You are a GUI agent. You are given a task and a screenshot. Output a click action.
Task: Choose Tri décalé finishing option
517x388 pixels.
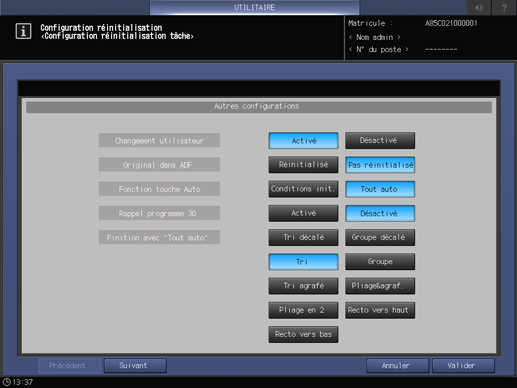tap(303, 237)
